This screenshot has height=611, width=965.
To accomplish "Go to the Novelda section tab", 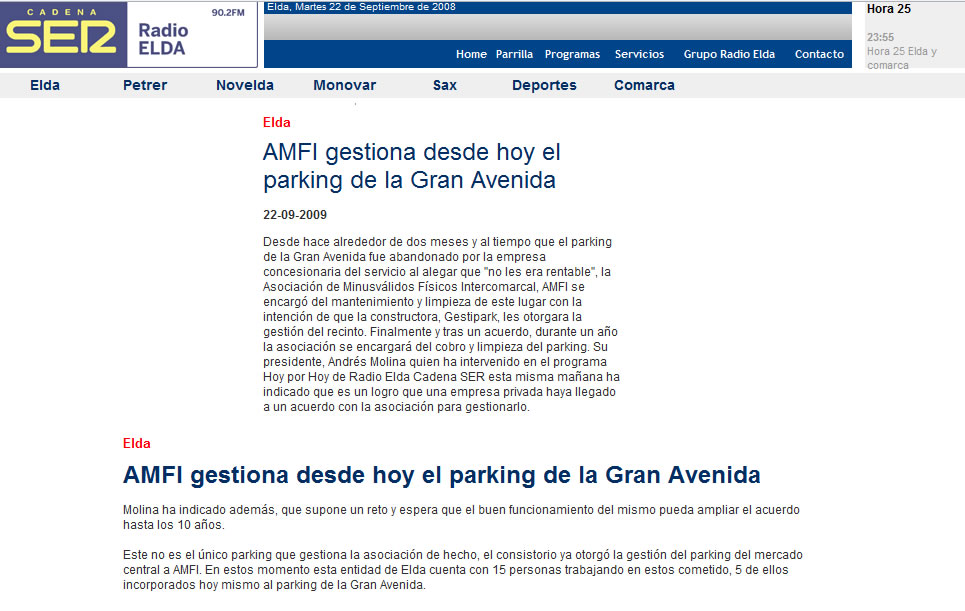I will pos(244,86).
